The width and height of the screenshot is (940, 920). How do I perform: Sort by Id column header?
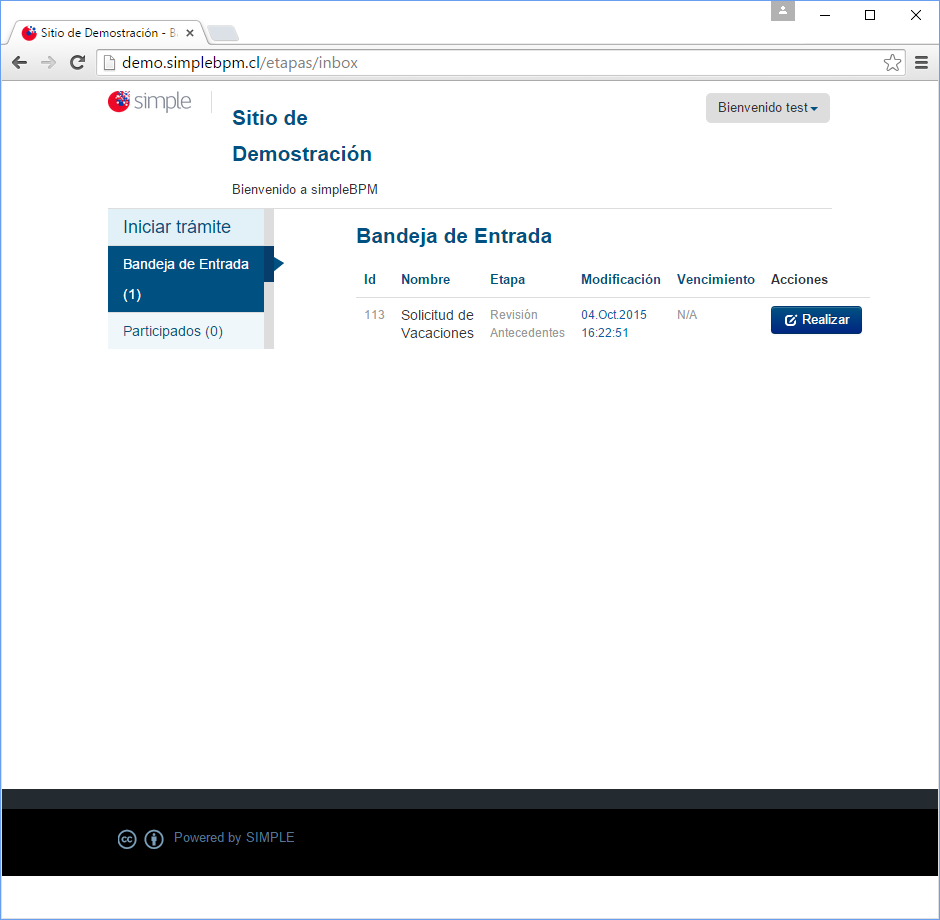370,279
